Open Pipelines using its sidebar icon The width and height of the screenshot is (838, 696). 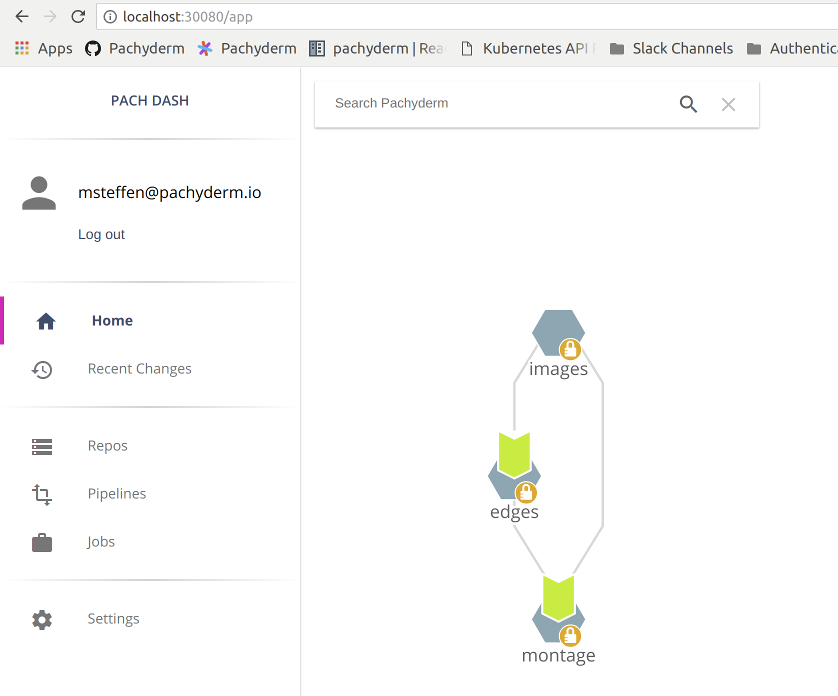(42, 494)
